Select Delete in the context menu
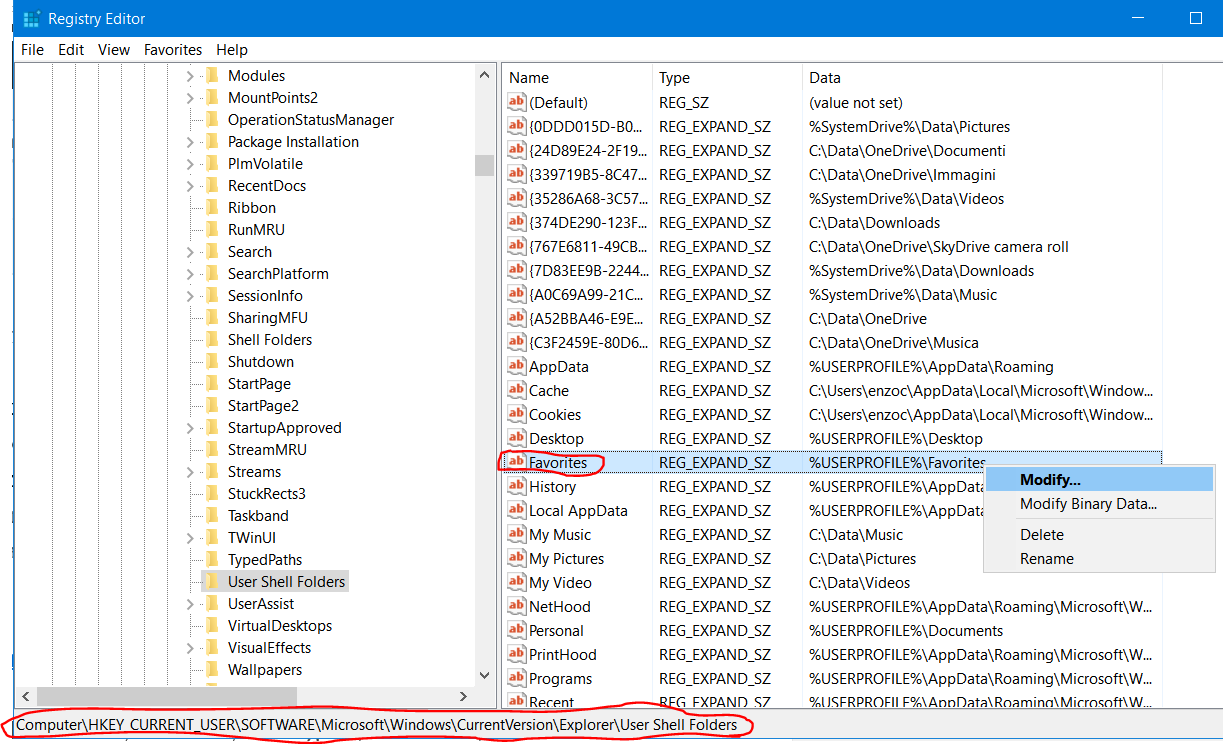The width and height of the screenshot is (1223, 744). 1042,535
